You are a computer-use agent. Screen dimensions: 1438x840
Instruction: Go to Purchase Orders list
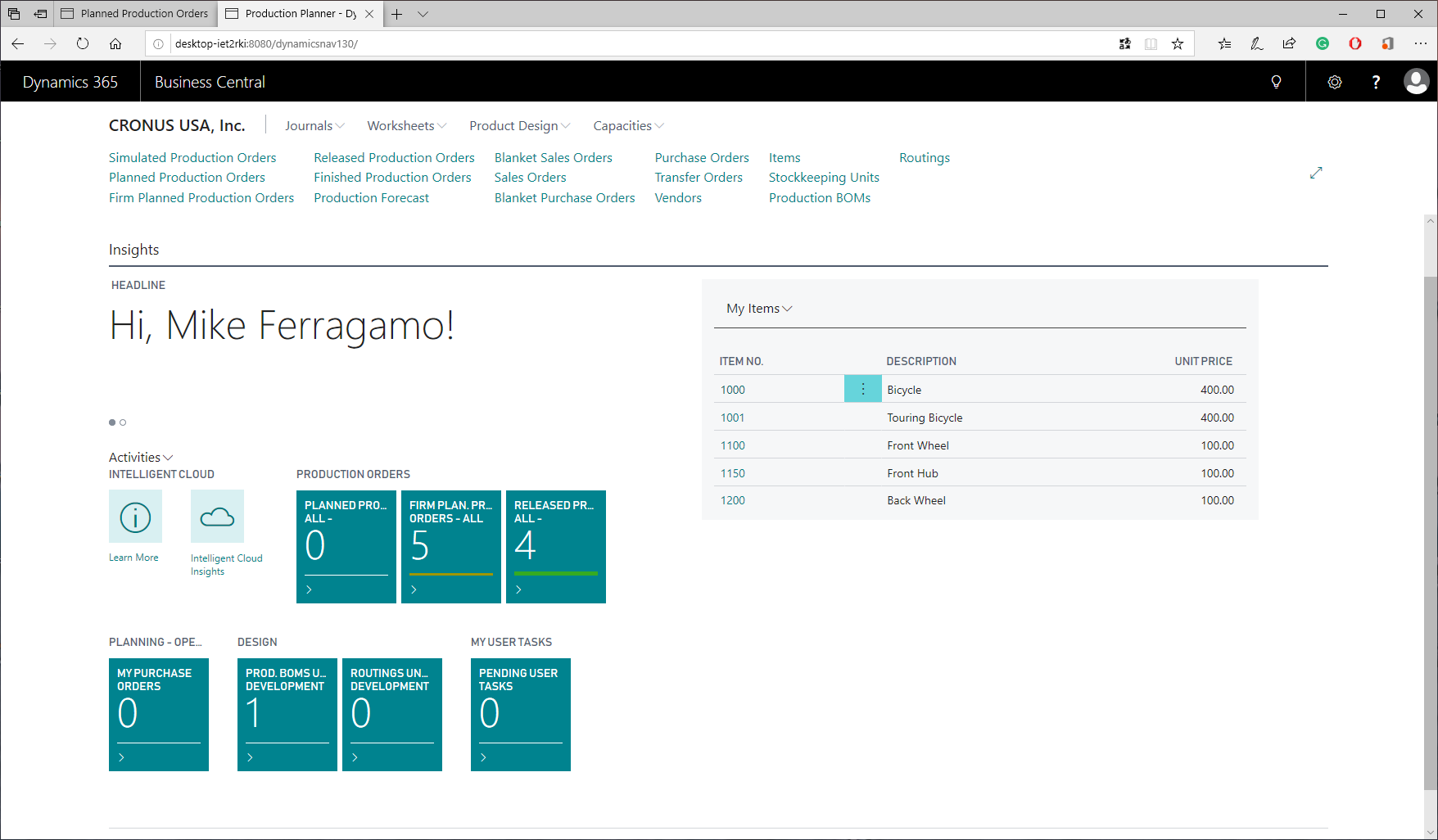pyautogui.click(x=702, y=157)
